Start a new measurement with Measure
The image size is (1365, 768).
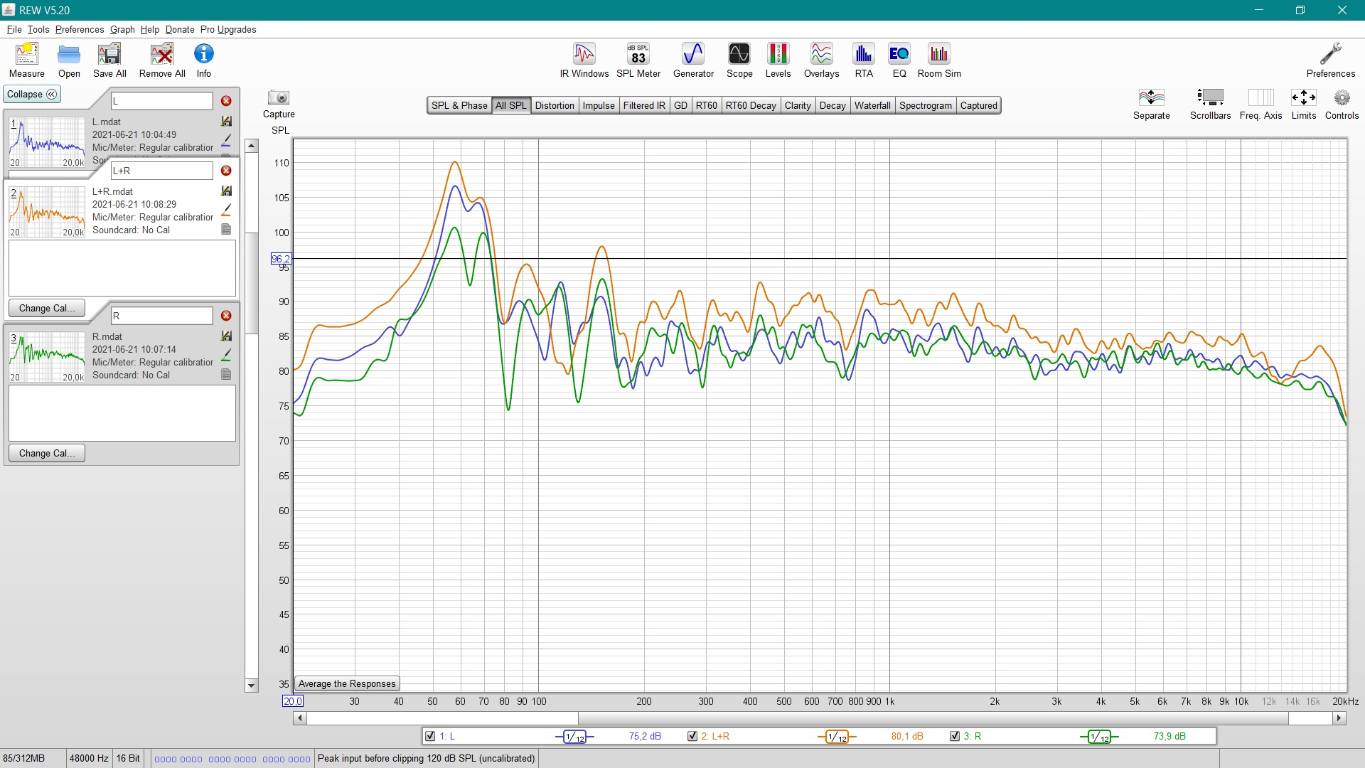pyautogui.click(x=27, y=60)
